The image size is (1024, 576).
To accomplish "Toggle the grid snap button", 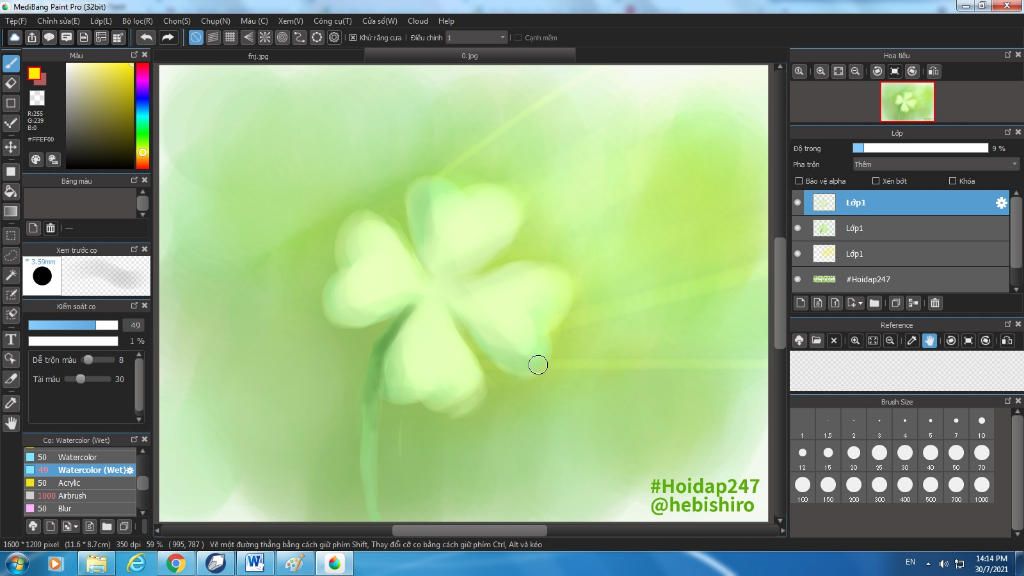I will click(x=230, y=37).
